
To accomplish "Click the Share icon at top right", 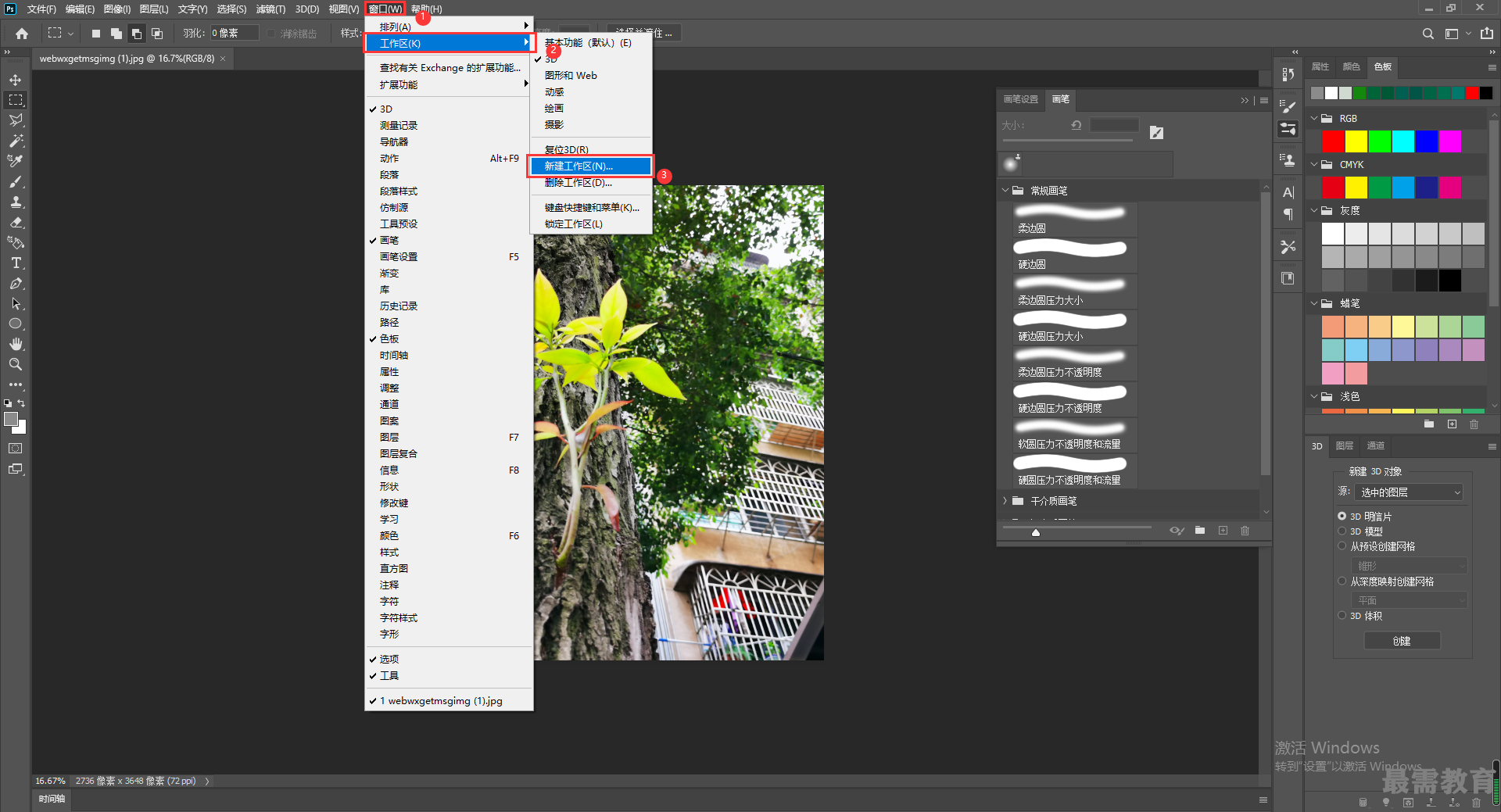I will (1486, 34).
